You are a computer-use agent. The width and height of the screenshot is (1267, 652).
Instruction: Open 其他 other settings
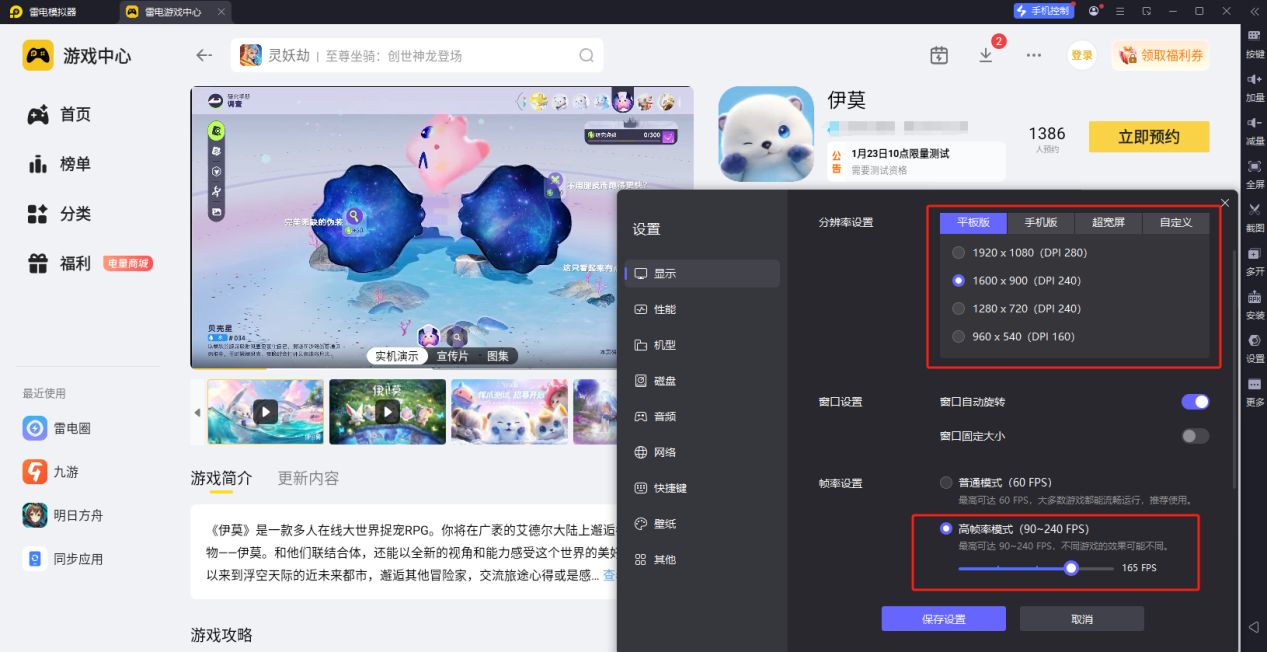point(702,559)
